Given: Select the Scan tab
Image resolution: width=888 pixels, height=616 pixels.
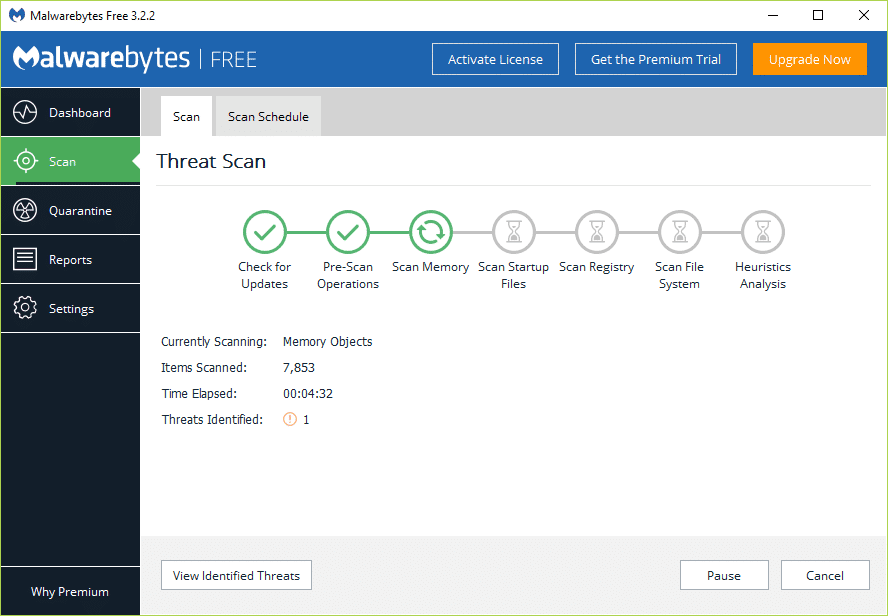Looking at the screenshot, I should pyautogui.click(x=186, y=116).
